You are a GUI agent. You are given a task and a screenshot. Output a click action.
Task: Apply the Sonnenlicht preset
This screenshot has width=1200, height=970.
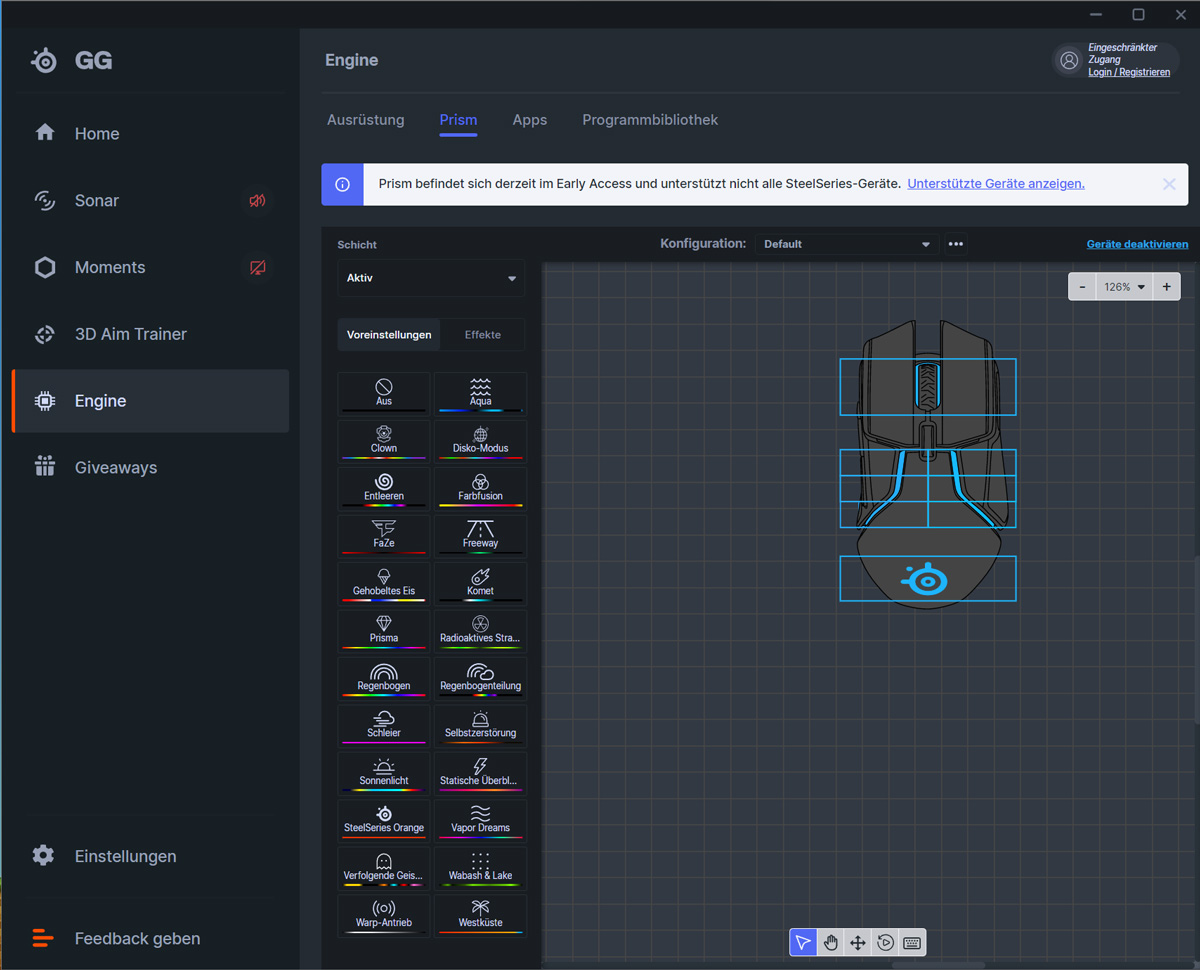(384, 773)
